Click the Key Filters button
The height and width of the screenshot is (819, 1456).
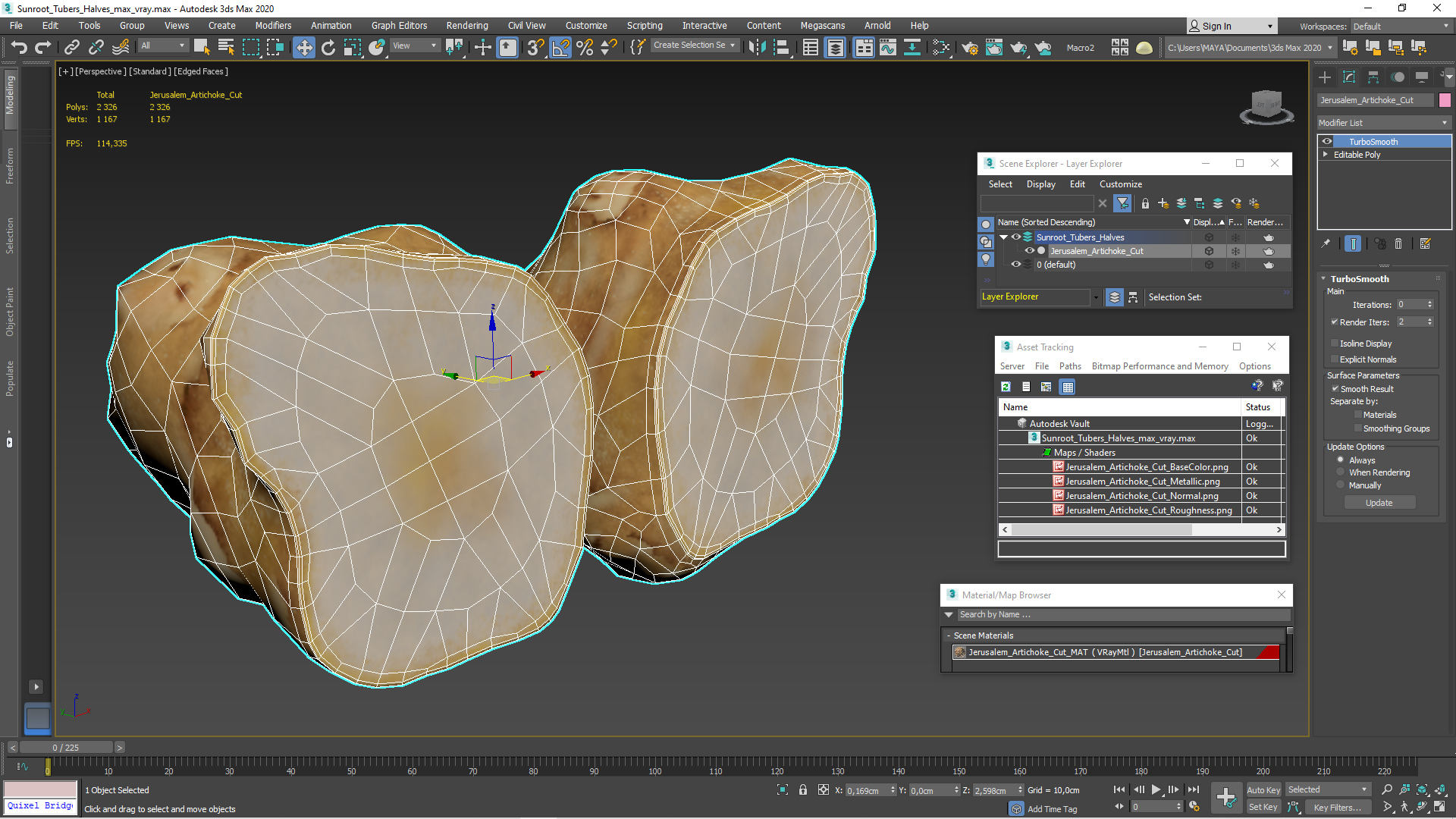[x=1337, y=807]
